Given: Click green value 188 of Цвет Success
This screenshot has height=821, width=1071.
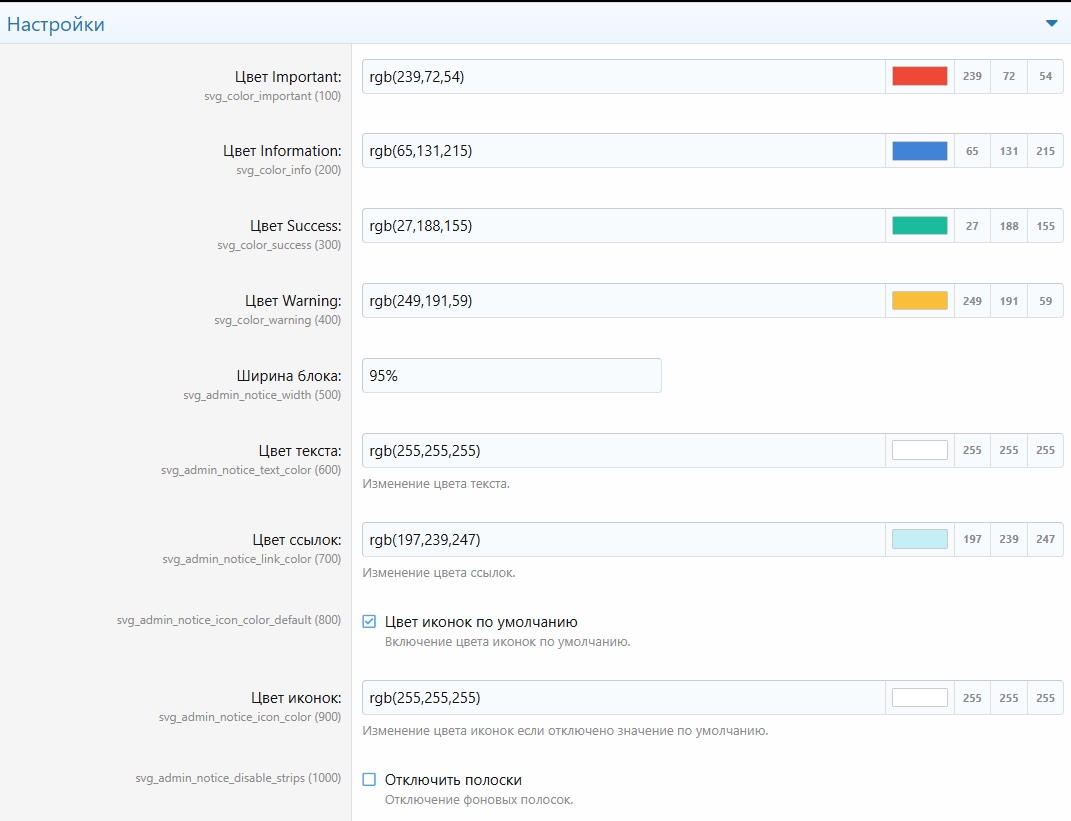Looking at the screenshot, I should click(1008, 226).
